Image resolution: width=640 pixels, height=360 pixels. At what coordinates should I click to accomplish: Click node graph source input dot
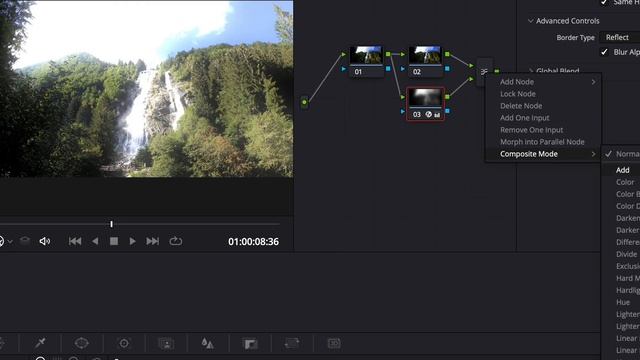304,102
